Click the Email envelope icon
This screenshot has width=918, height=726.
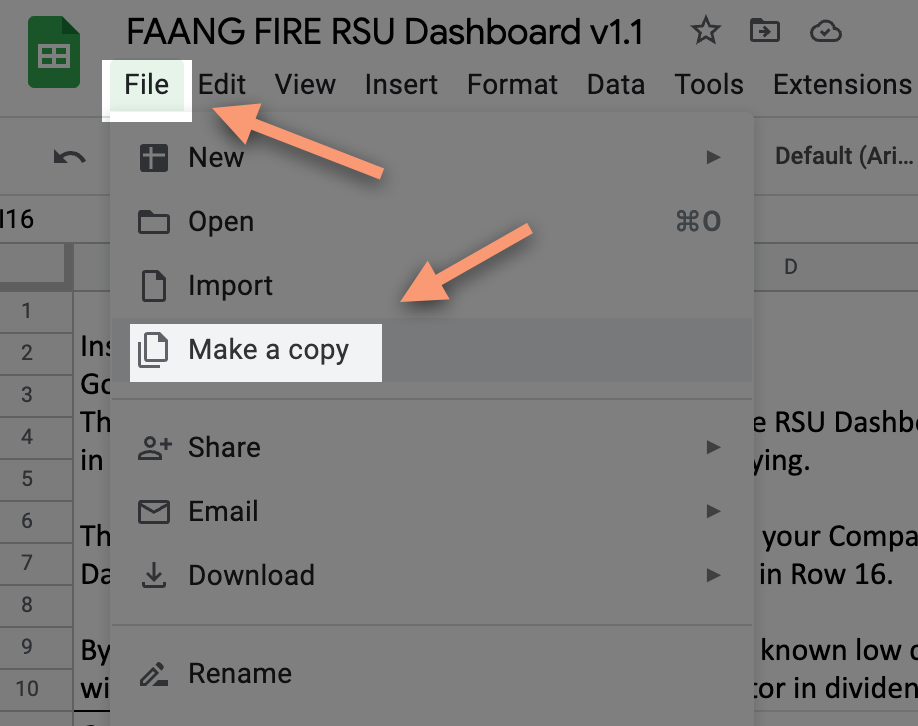tap(154, 511)
